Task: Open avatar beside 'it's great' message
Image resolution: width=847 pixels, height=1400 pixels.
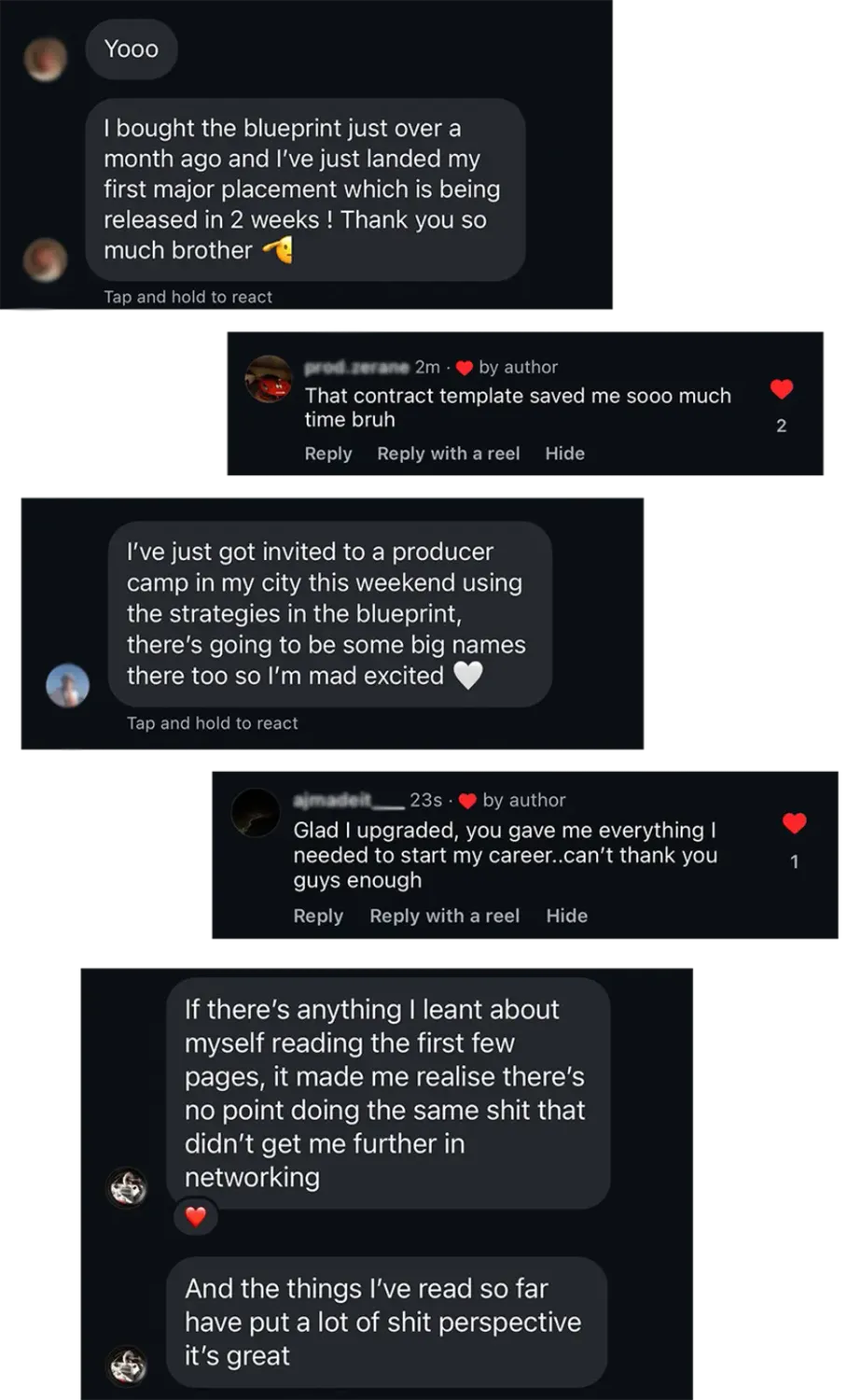Action: click(x=128, y=1365)
